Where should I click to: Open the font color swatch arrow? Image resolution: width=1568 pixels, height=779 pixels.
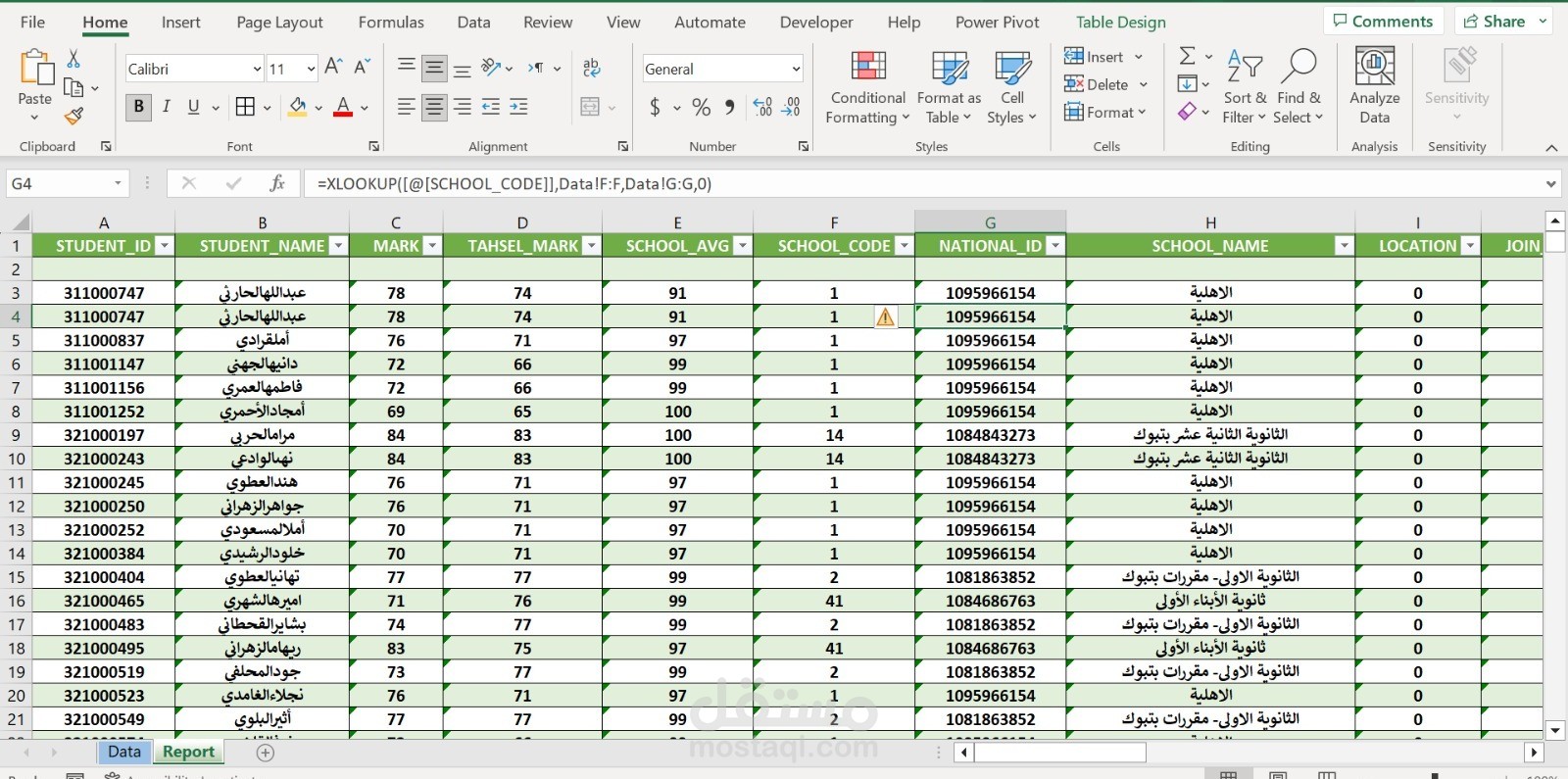tap(365, 108)
